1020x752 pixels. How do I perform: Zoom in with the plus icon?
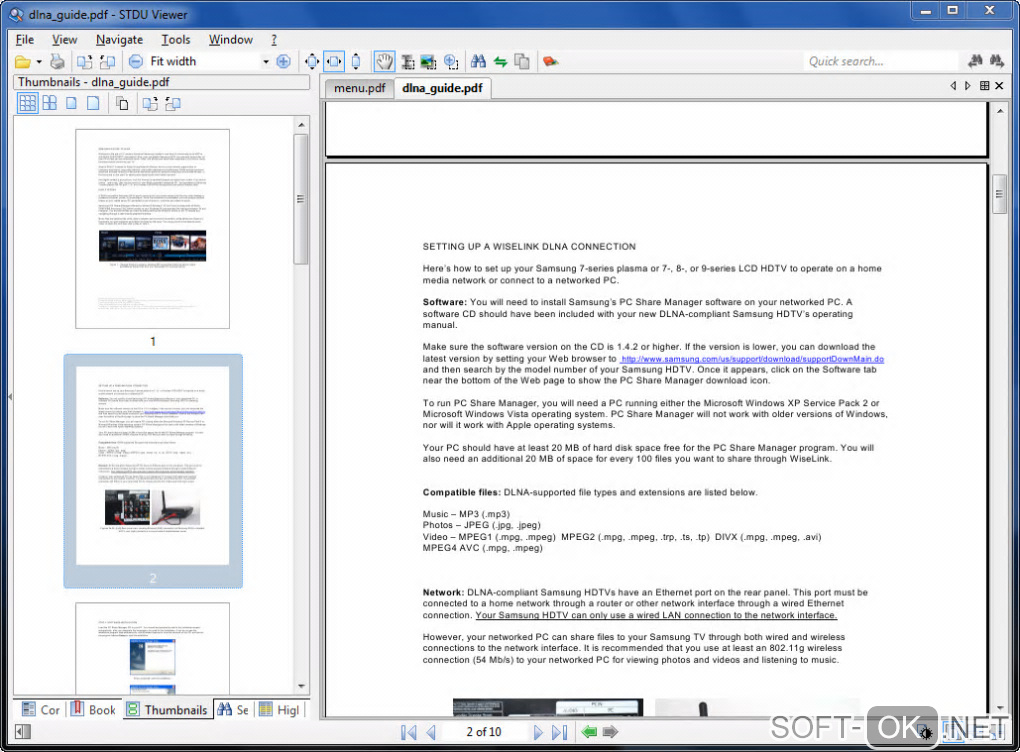(x=284, y=62)
